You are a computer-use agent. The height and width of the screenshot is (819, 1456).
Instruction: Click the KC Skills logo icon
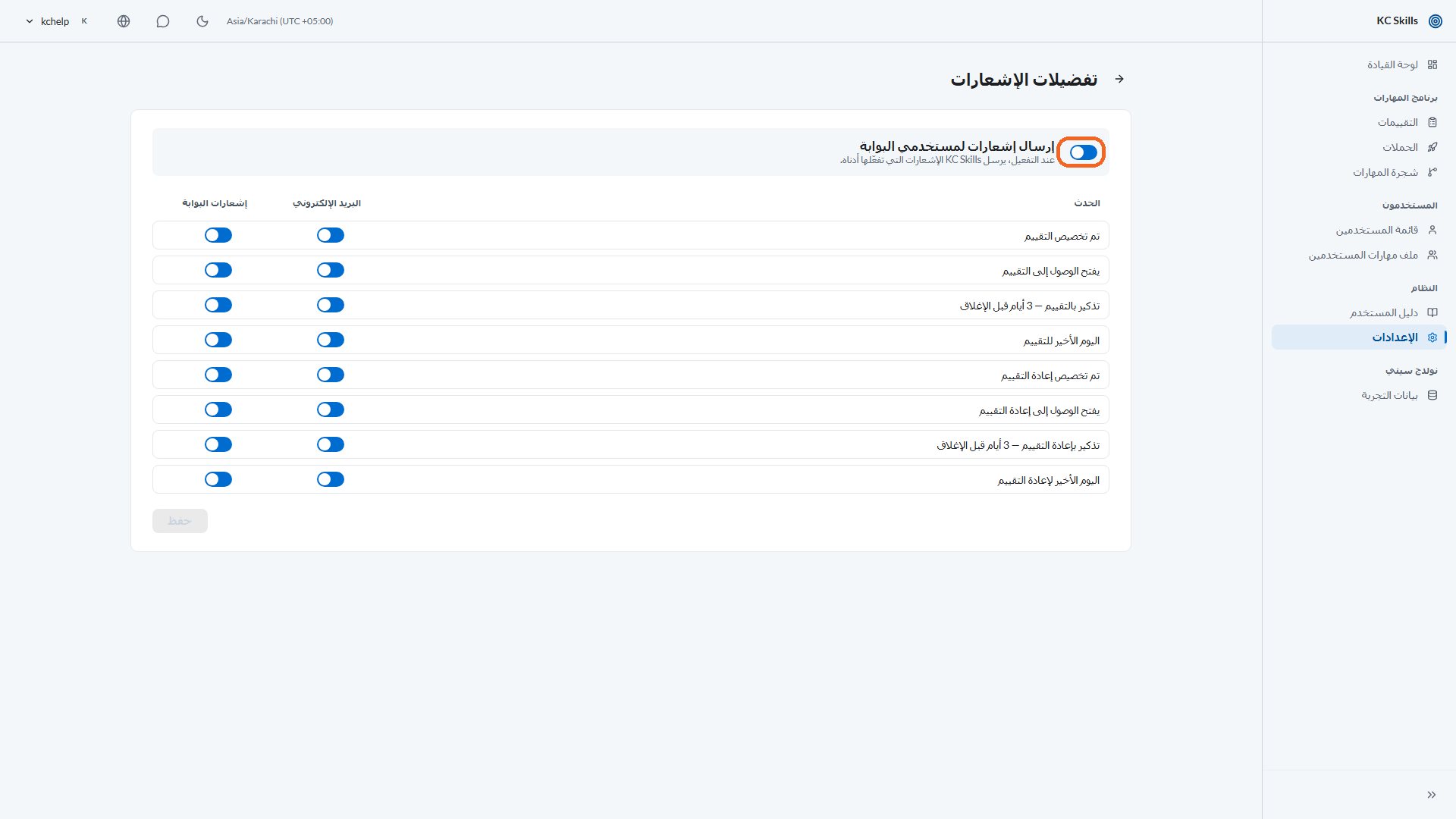1435,21
